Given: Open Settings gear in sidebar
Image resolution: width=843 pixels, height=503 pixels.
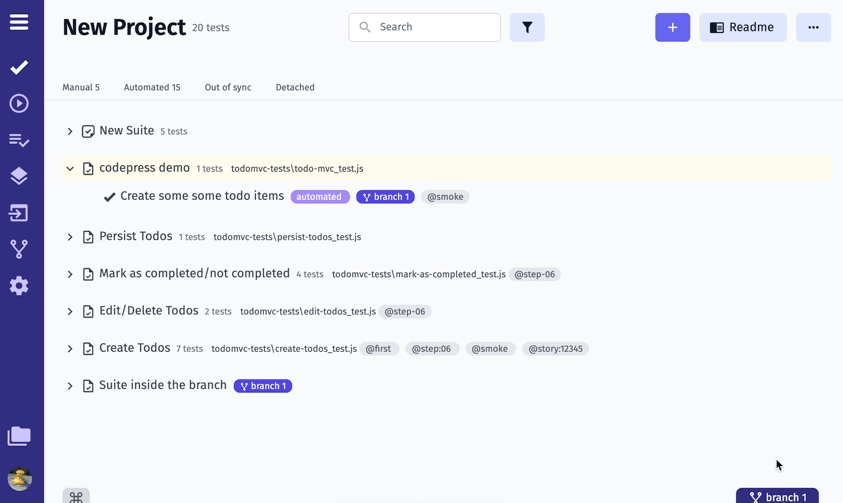Looking at the screenshot, I should click(19, 286).
